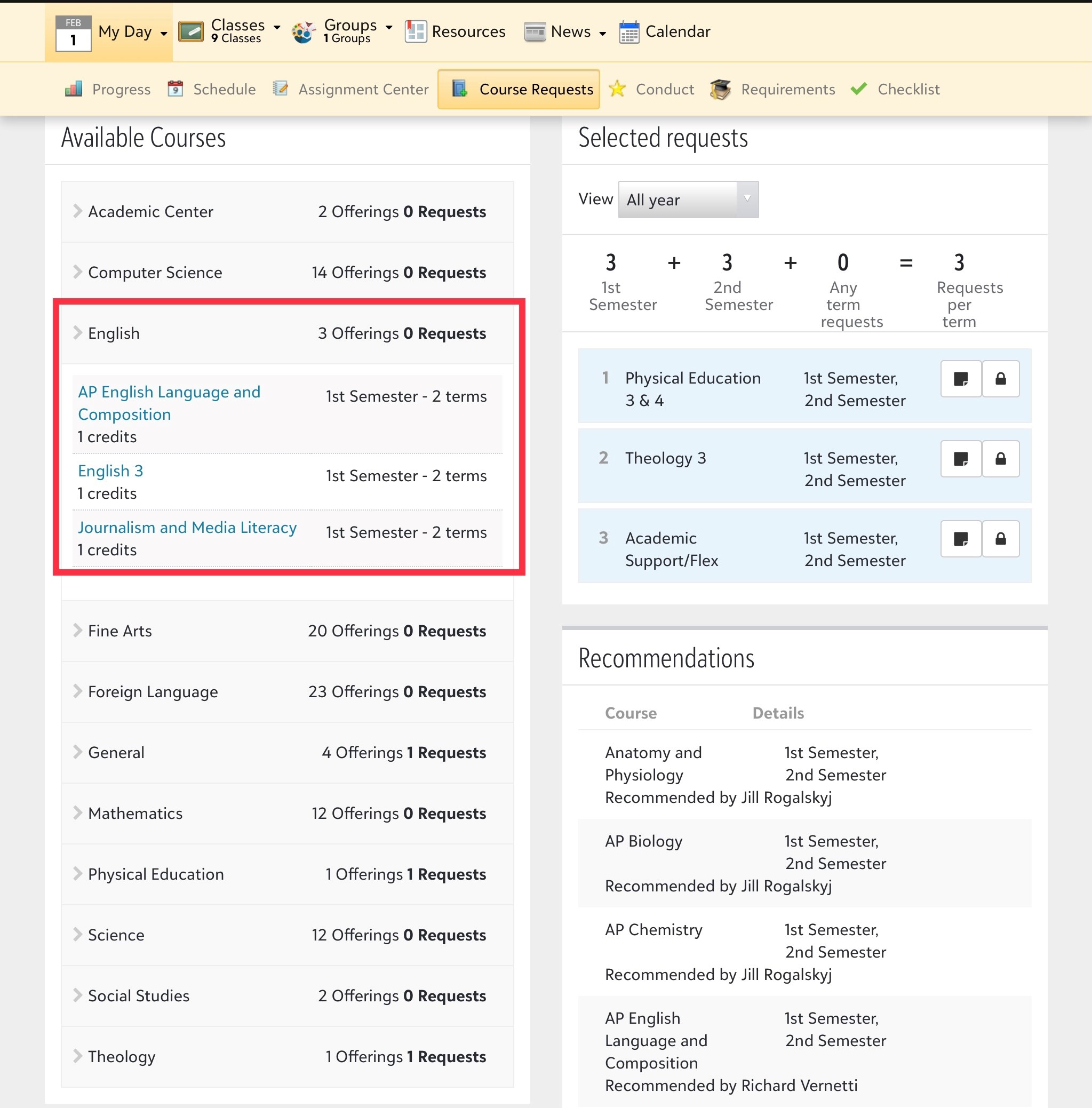
Task: Open the Classes dropdown arrow
Action: point(277,27)
